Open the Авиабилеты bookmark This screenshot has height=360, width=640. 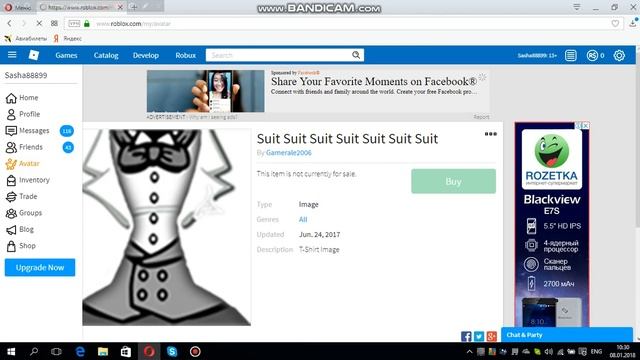(26, 38)
